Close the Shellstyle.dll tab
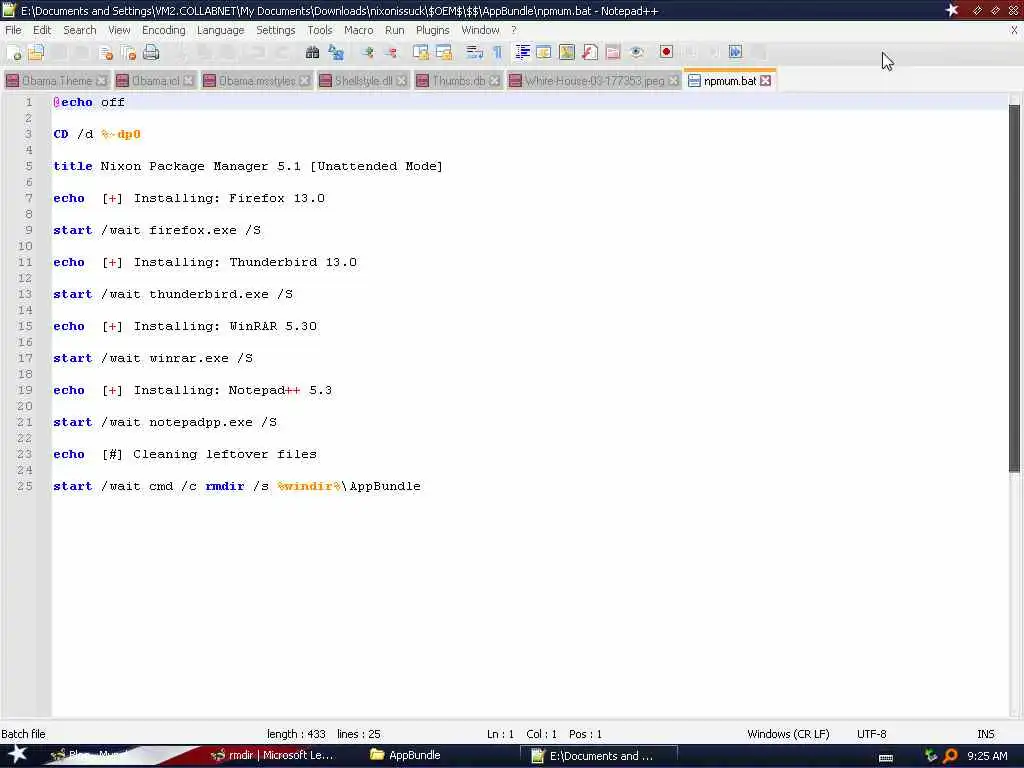The image size is (1024, 768). (x=401, y=80)
